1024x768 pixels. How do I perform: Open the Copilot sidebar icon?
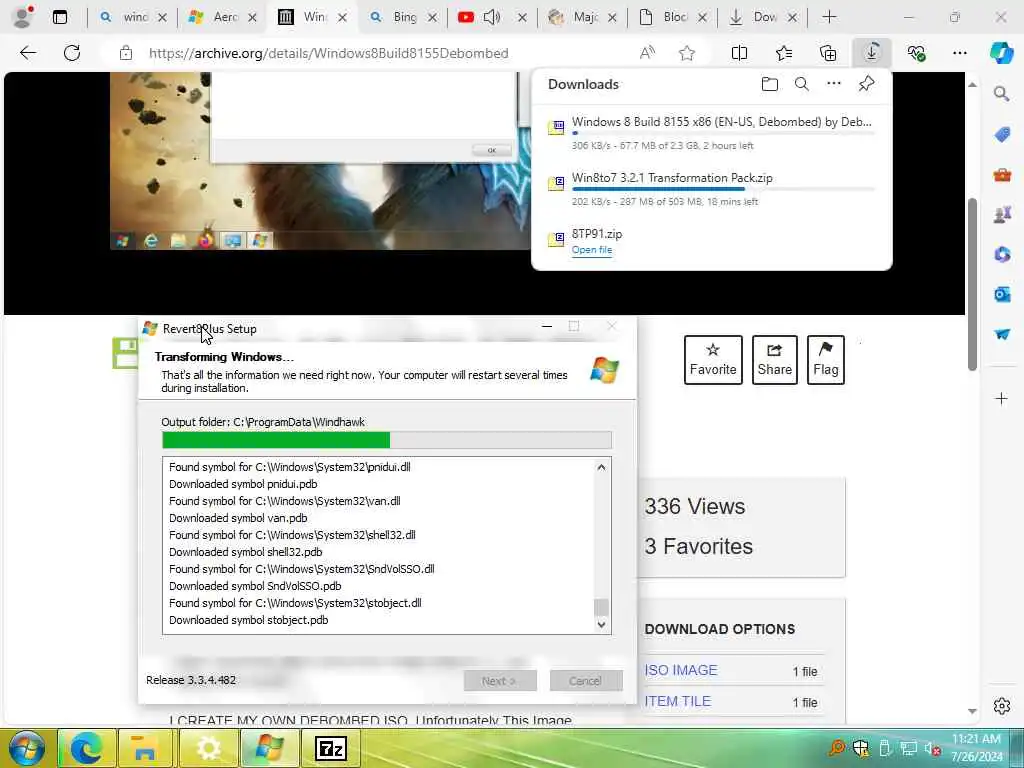[x=1001, y=53]
